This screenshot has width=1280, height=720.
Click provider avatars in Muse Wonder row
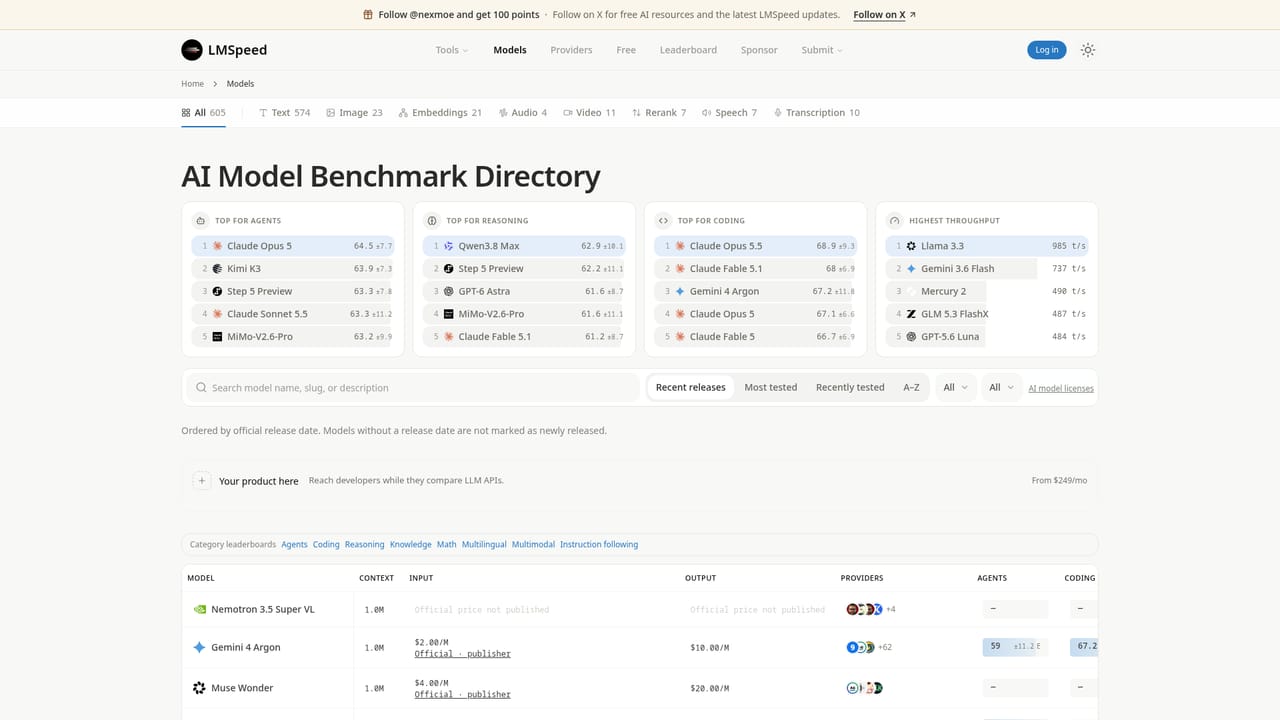pos(864,688)
